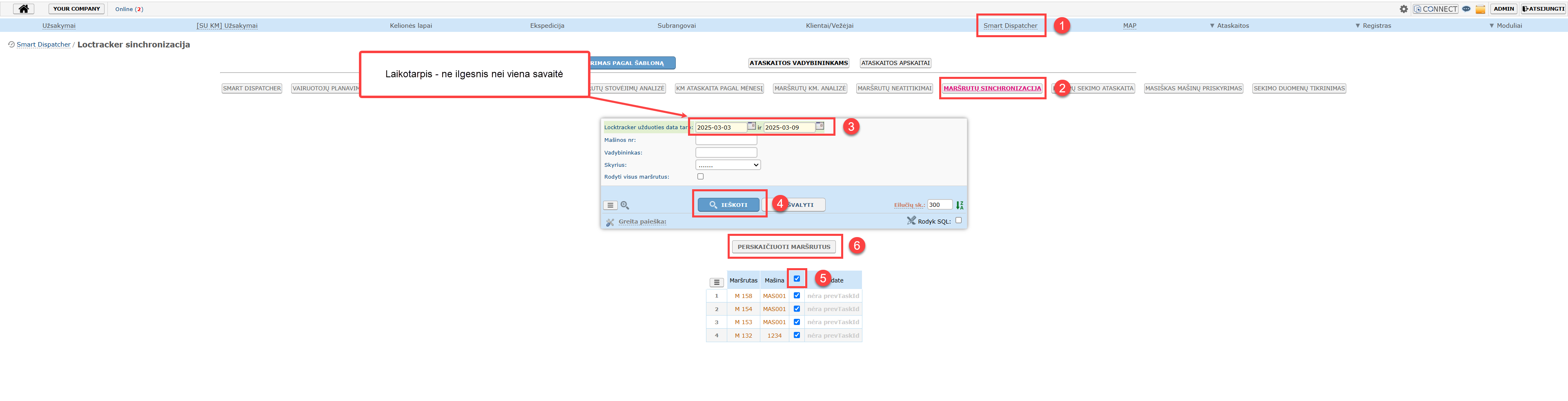Viewport: 1568px width, 401px height.
Task: Open the Skyrius dropdown
Action: pyautogui.click(x=728, y=165)
